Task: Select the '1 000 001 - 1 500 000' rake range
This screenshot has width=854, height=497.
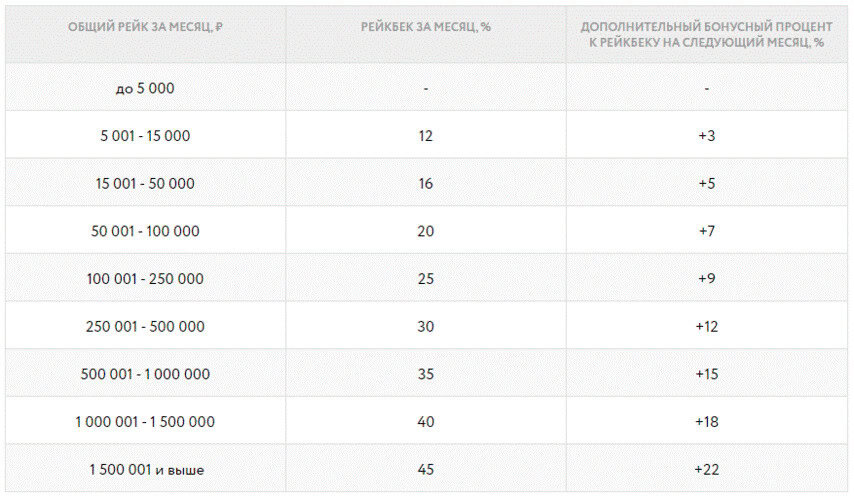Action: 145,422
